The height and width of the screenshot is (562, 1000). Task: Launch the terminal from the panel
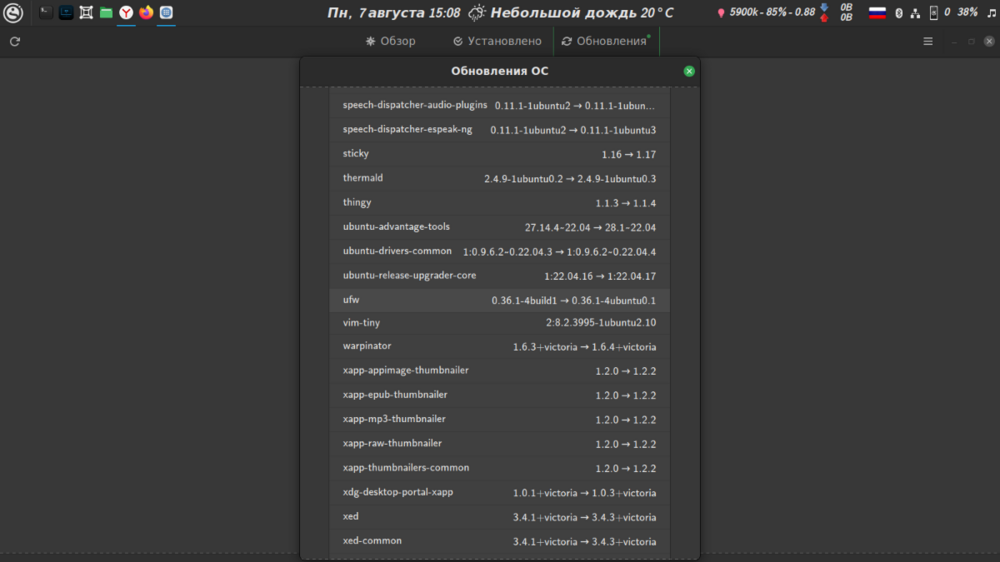point(45,12)
